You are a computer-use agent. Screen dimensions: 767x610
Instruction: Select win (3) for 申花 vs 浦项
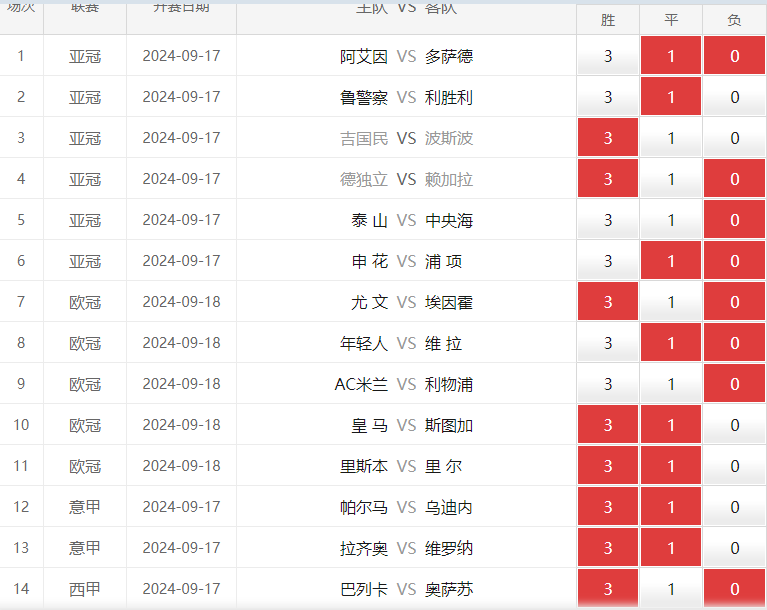[x=608, y=261]
